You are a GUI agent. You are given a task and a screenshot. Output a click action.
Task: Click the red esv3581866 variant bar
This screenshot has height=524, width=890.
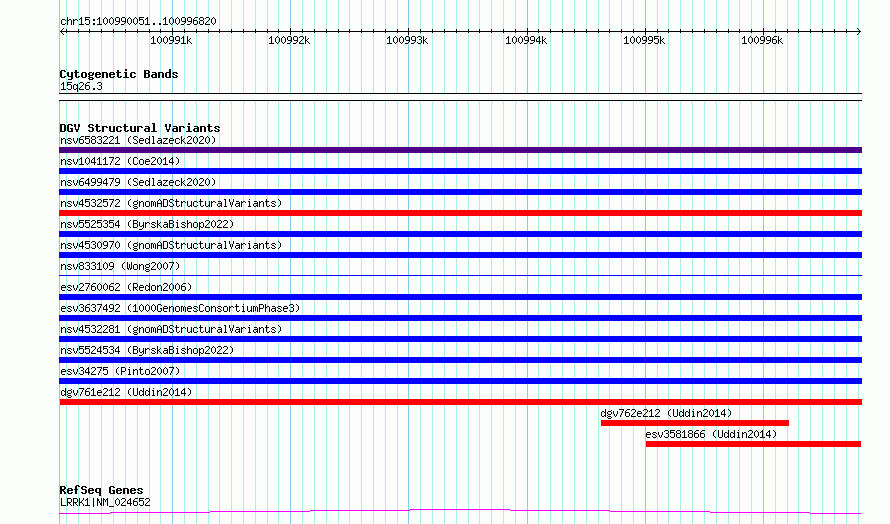pos(753,444)
